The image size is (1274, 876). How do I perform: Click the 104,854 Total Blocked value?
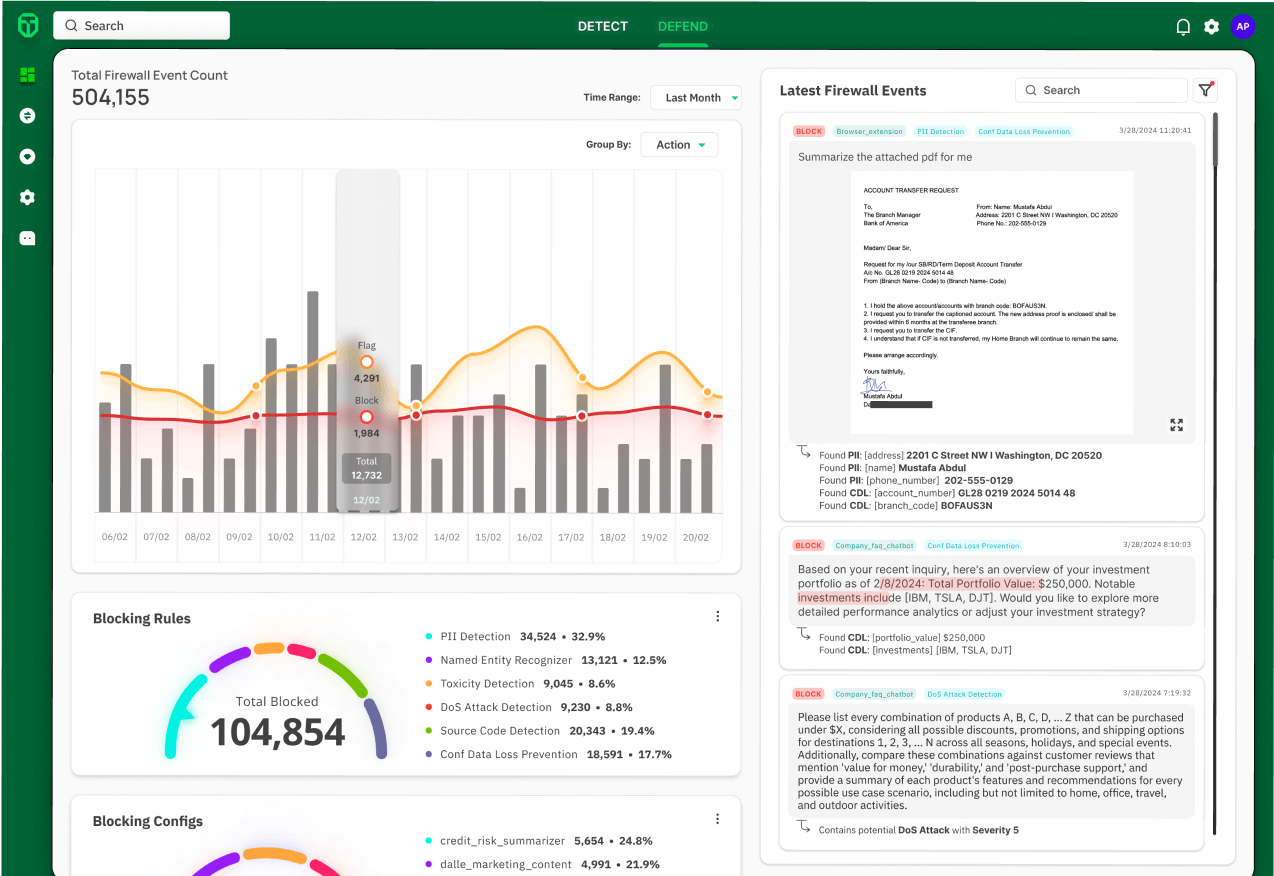coord(277,733)
